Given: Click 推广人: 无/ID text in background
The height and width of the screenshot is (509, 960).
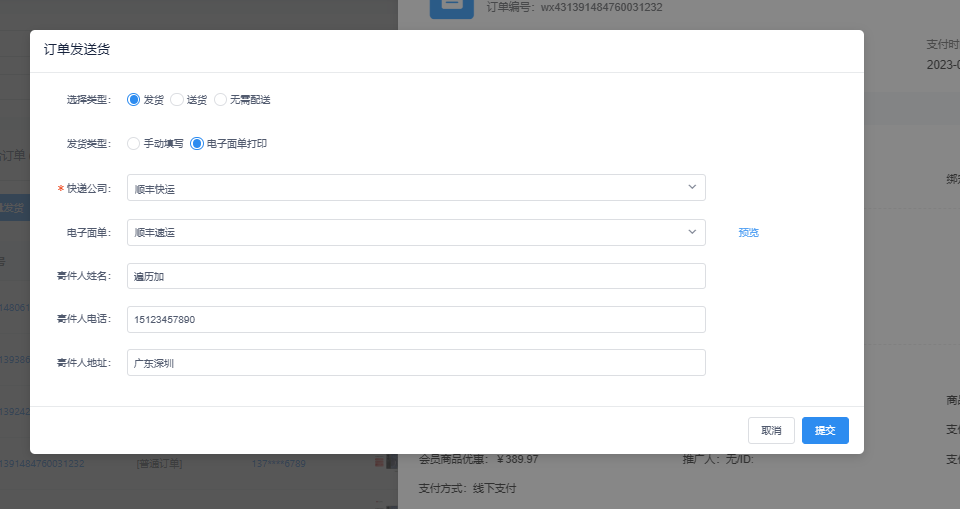Looking at the screenshot, I should pyautogui.click(x=718, y=459).
